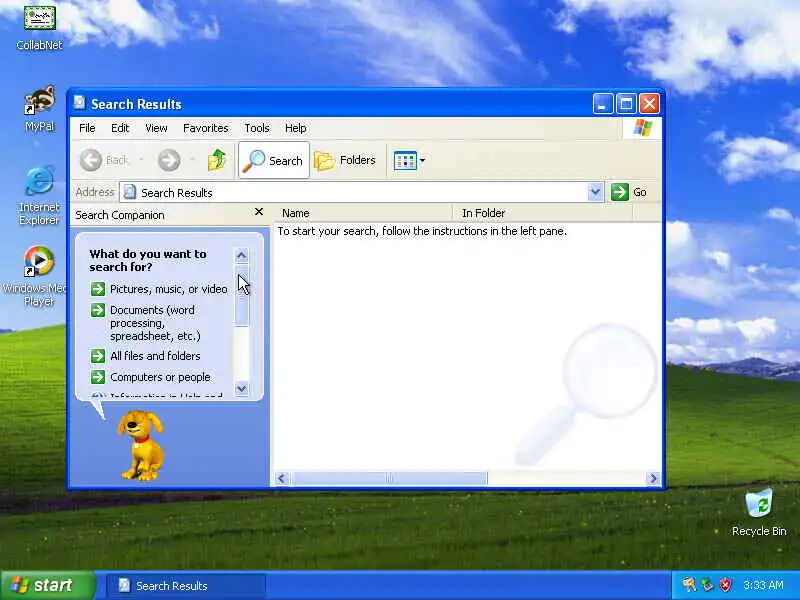The width and height of the screenshot is (800, 600).
Task: Select the MyPal desktop shortcut
Action: 39,109
